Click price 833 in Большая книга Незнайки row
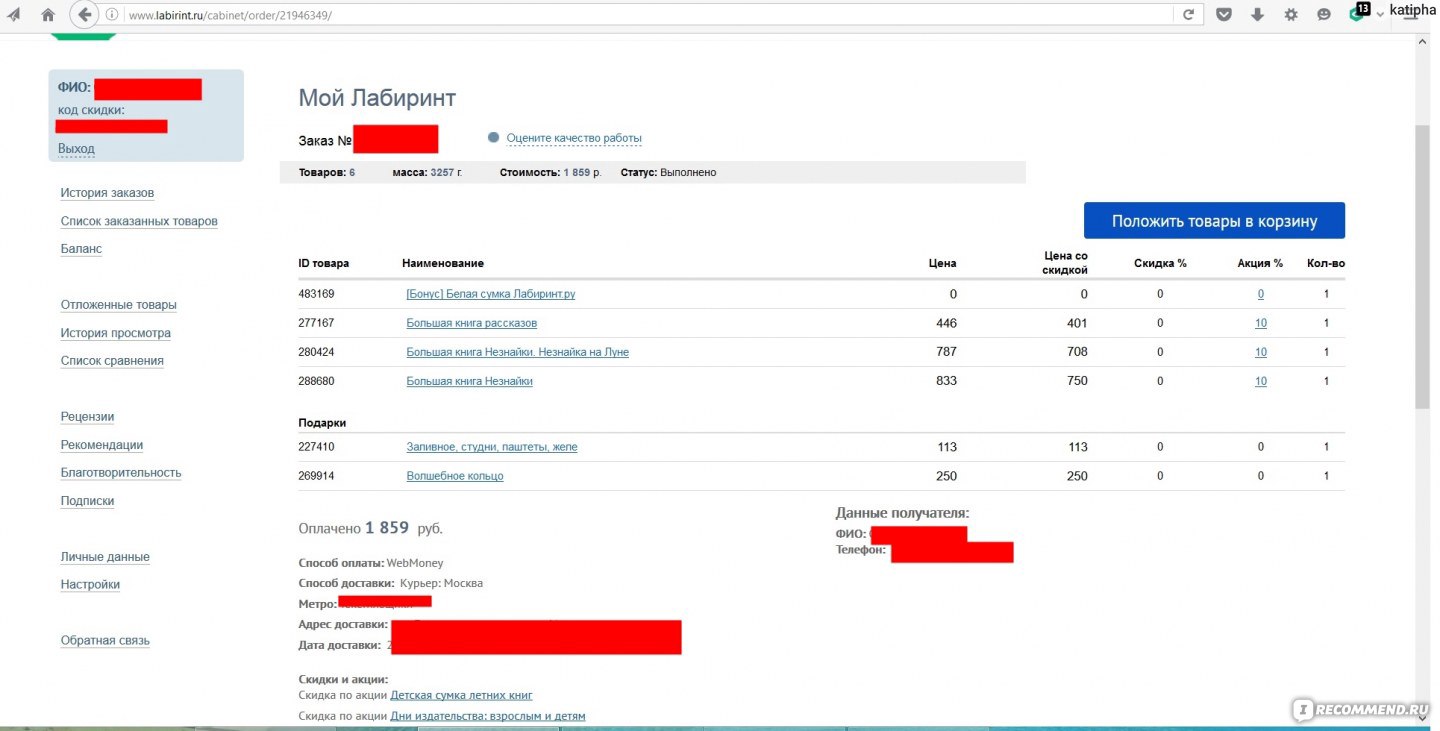This screenshot has height=731, width=1440. coord(946,381)
